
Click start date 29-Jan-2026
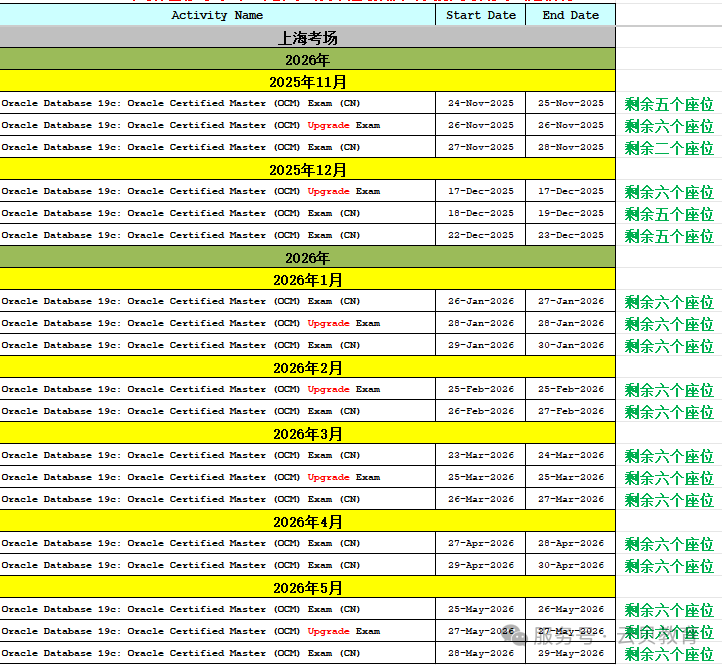tap(481, 345)
